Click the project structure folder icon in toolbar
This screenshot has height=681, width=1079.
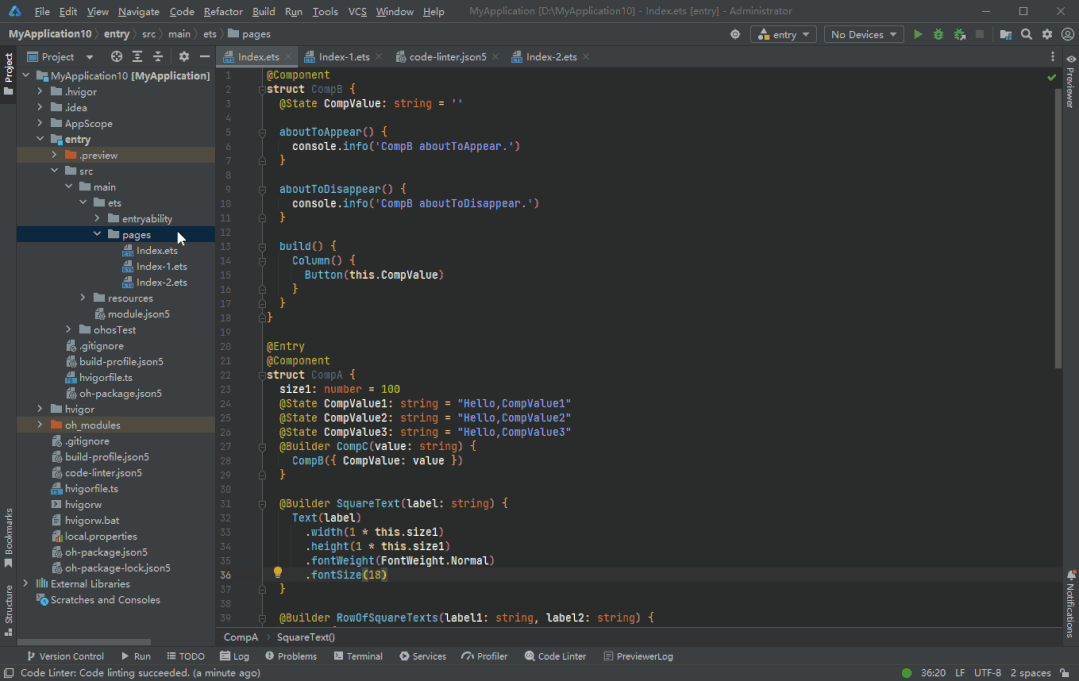[x=1005, y=34]
